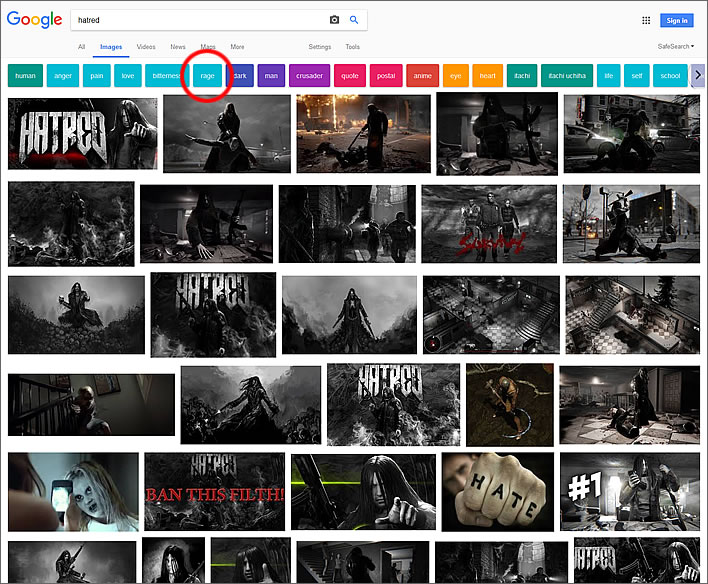708x584 pixels.
Task: Switch to the Videos tab
Action: [x=146, y=47]
